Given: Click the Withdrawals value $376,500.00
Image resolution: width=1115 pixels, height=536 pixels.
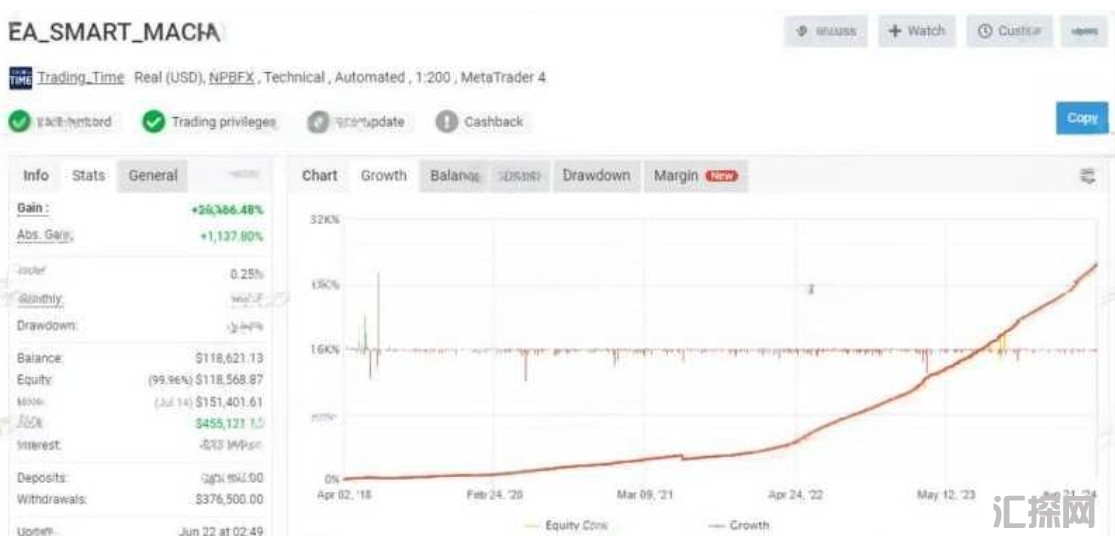Looking at the screenshot, I should point(229,500).
